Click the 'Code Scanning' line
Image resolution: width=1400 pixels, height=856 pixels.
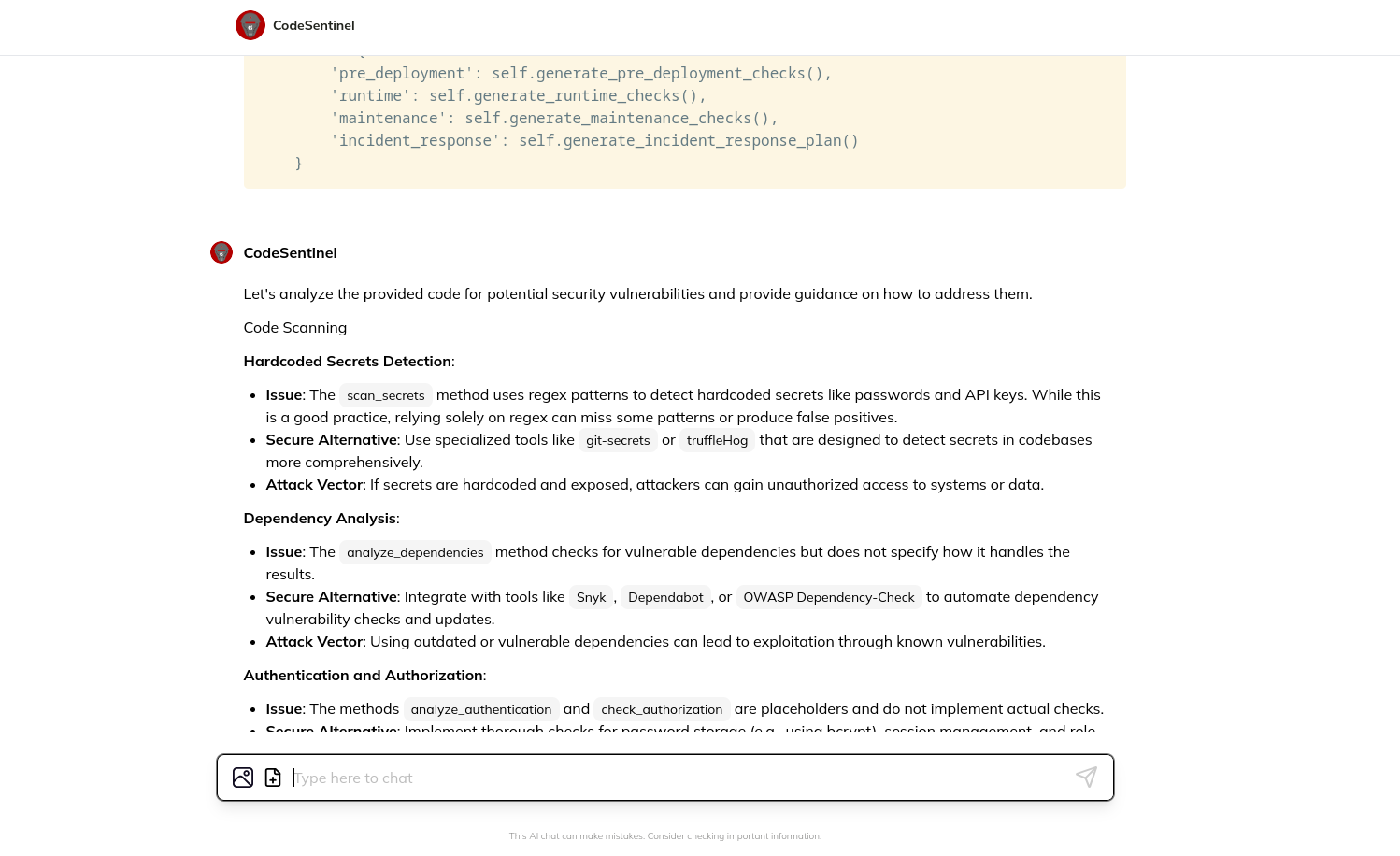point(295,328)
